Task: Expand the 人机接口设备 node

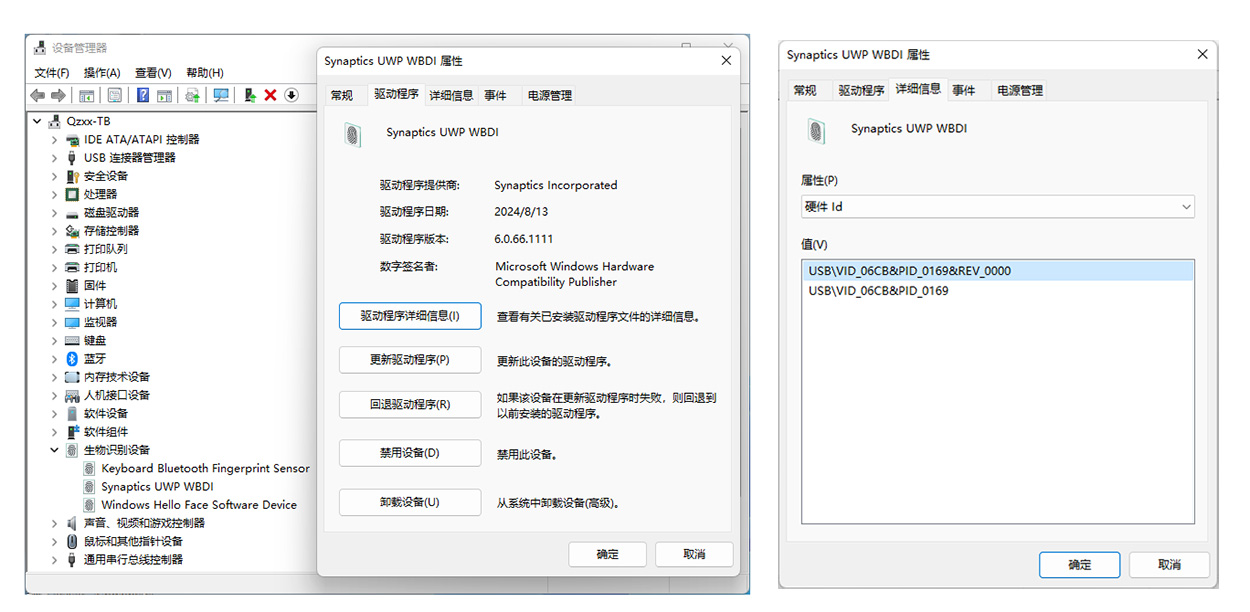Action: pyautogui.click(x=55, y=395)
